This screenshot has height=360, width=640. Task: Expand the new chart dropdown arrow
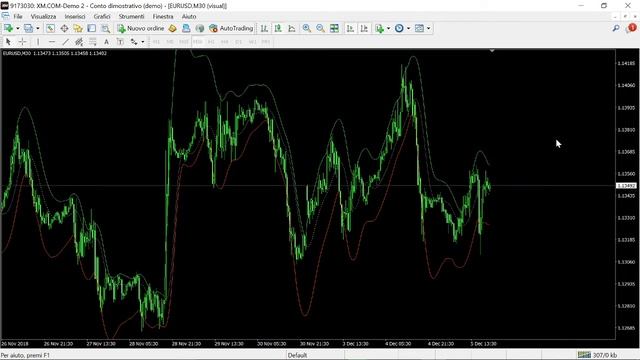[18, 29]
